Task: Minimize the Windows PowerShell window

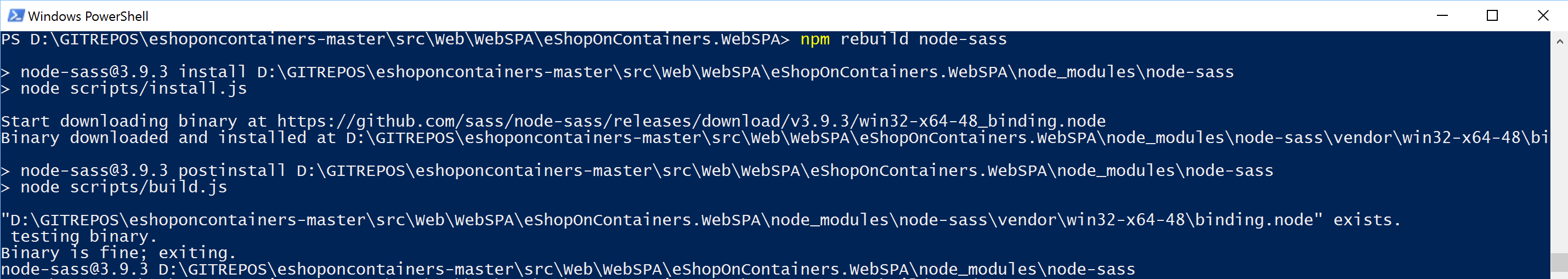Action: tap(1442, 16)
